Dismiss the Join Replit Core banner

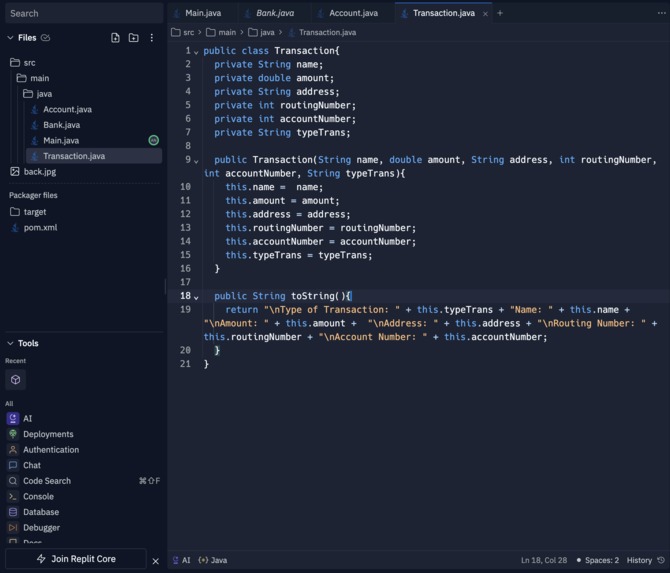point(156,561)
